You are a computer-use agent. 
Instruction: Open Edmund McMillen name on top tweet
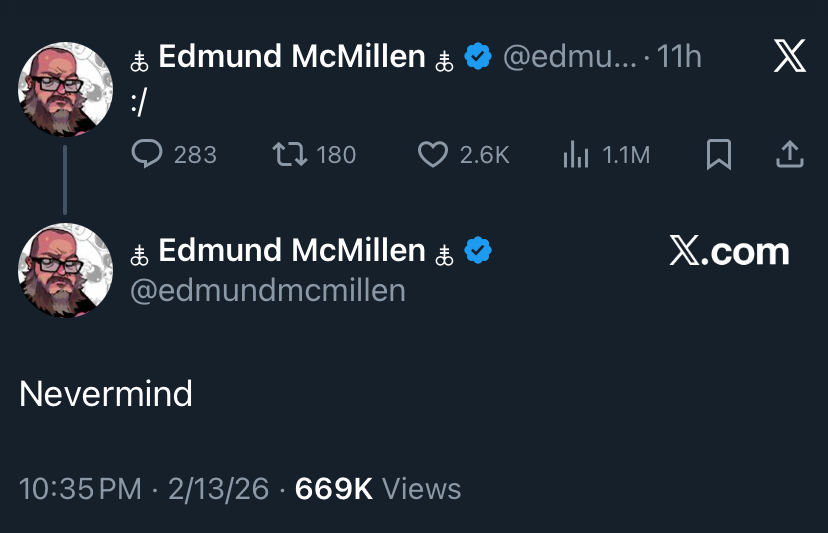[291, 58]
